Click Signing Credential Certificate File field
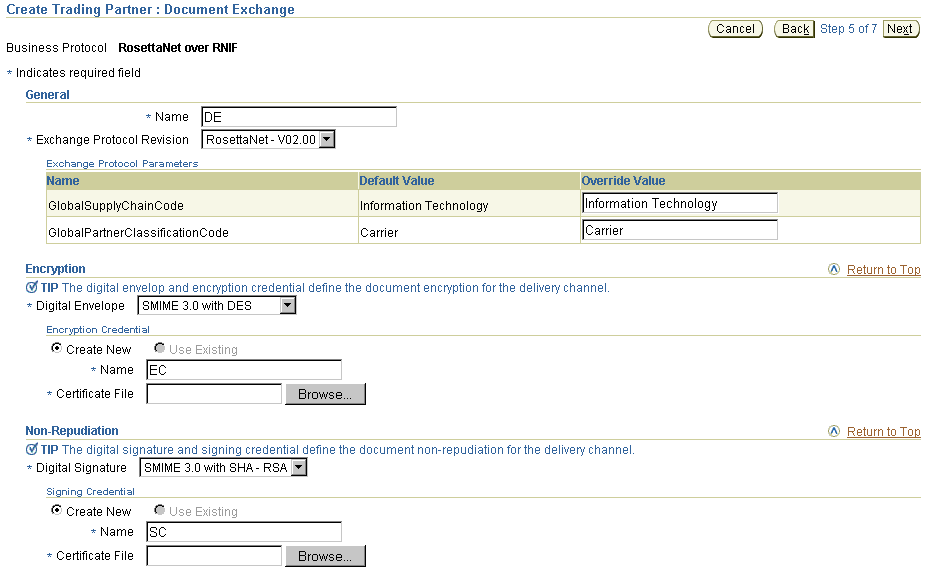This screenshot has height=573, width=928. tap(214, 556)
